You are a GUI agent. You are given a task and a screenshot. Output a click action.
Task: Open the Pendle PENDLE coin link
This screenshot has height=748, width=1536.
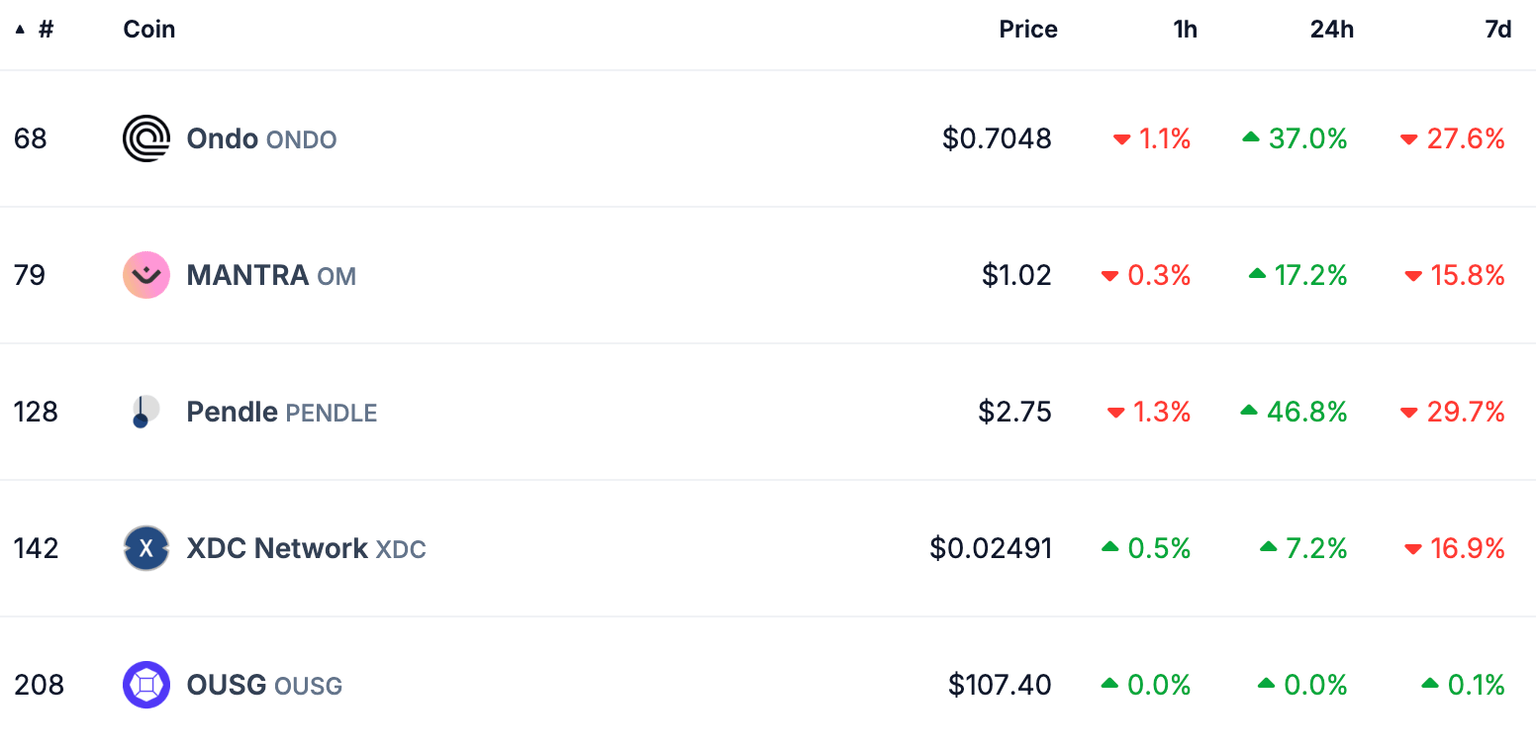coord(281,412)
